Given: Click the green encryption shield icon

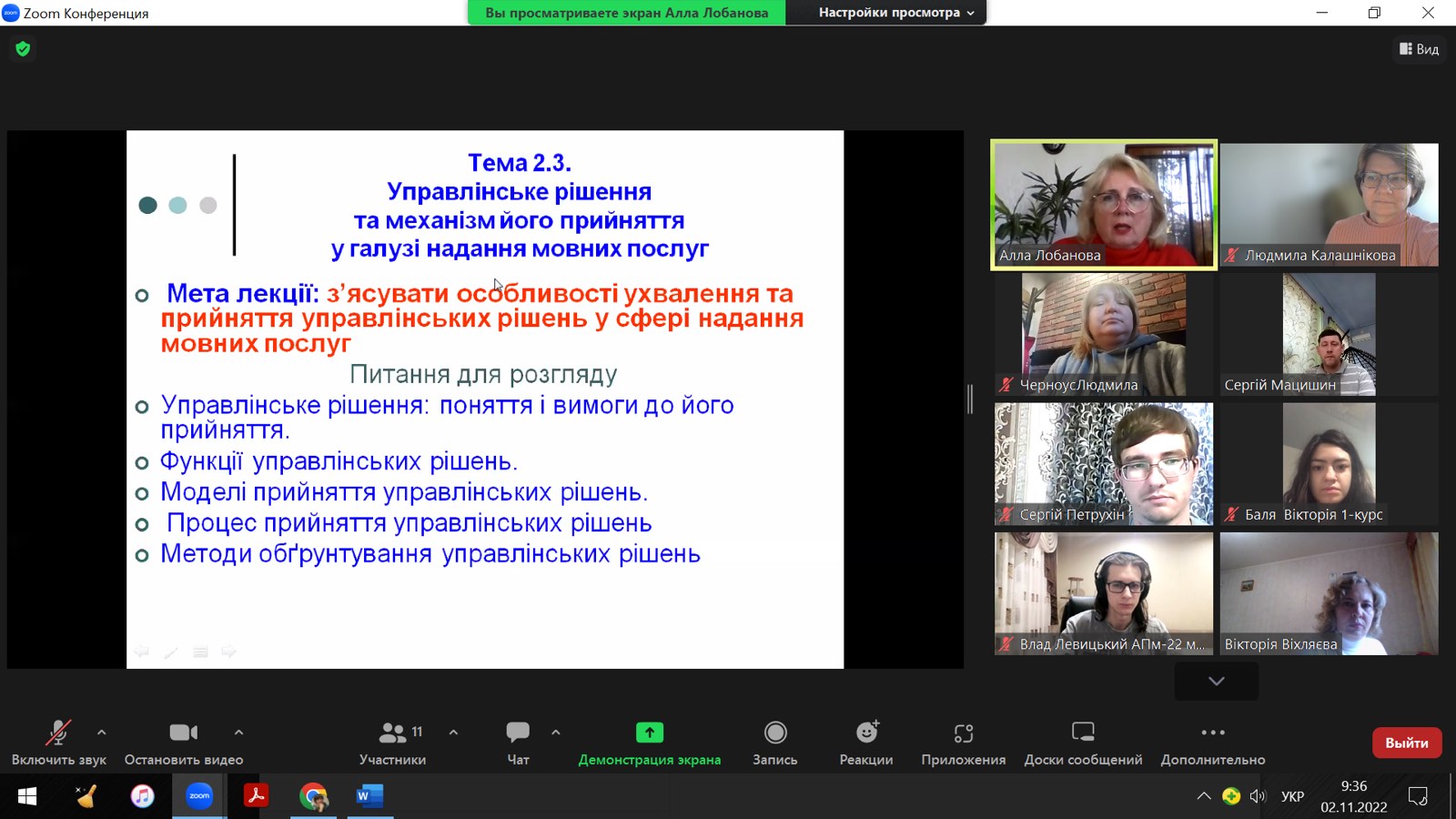Looking at the screenshot, I should click(23, 49).
